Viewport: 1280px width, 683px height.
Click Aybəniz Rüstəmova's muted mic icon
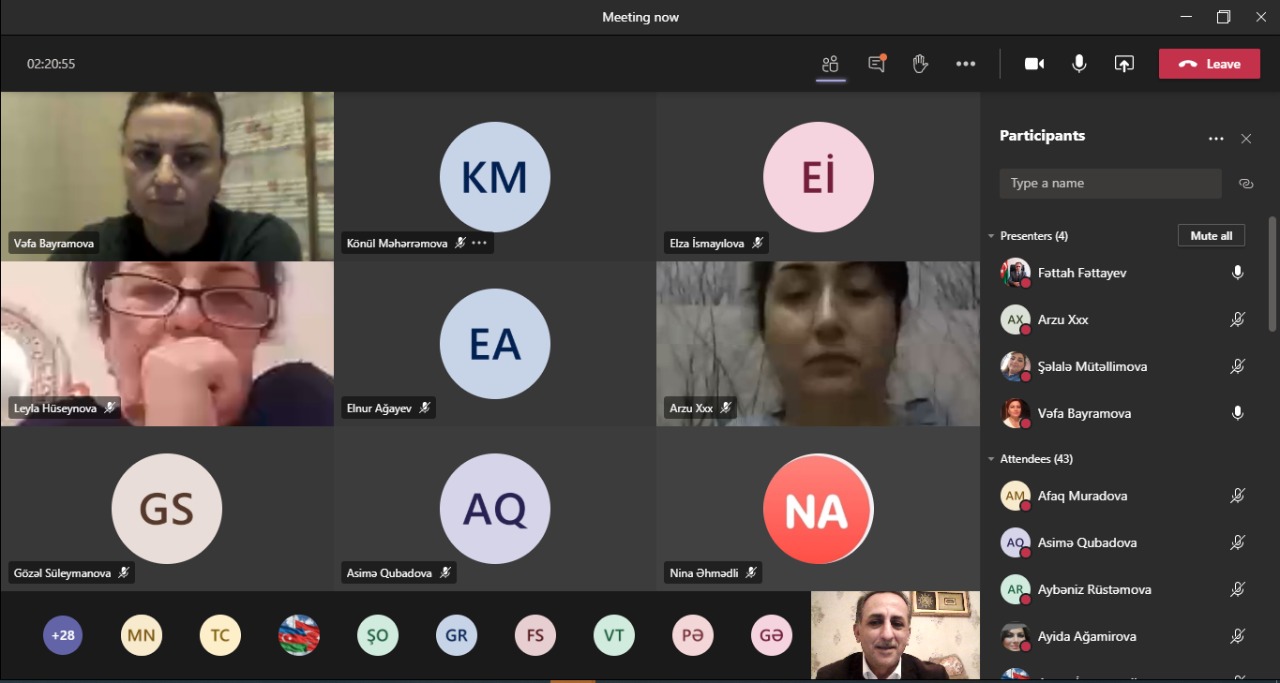click(x=1237, y=590)
